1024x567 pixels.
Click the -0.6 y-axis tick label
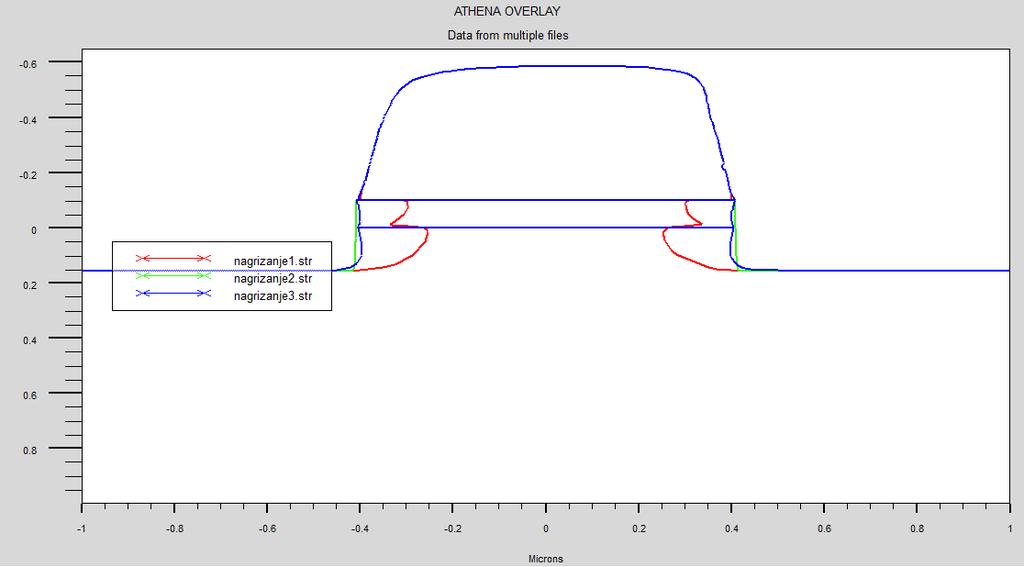pos(28,64)
